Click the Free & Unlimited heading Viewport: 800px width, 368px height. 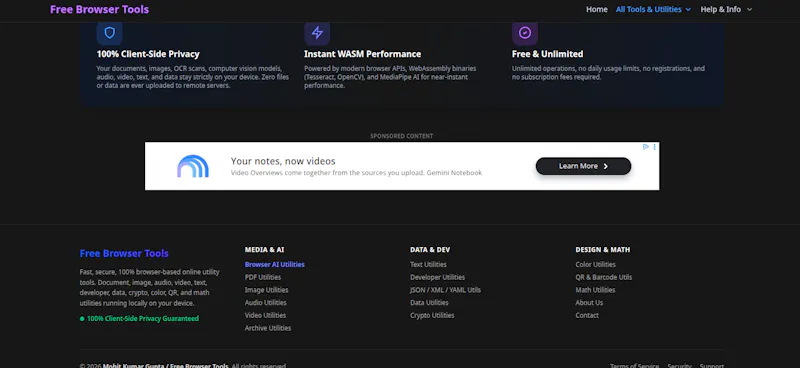[x=547, y=54]
